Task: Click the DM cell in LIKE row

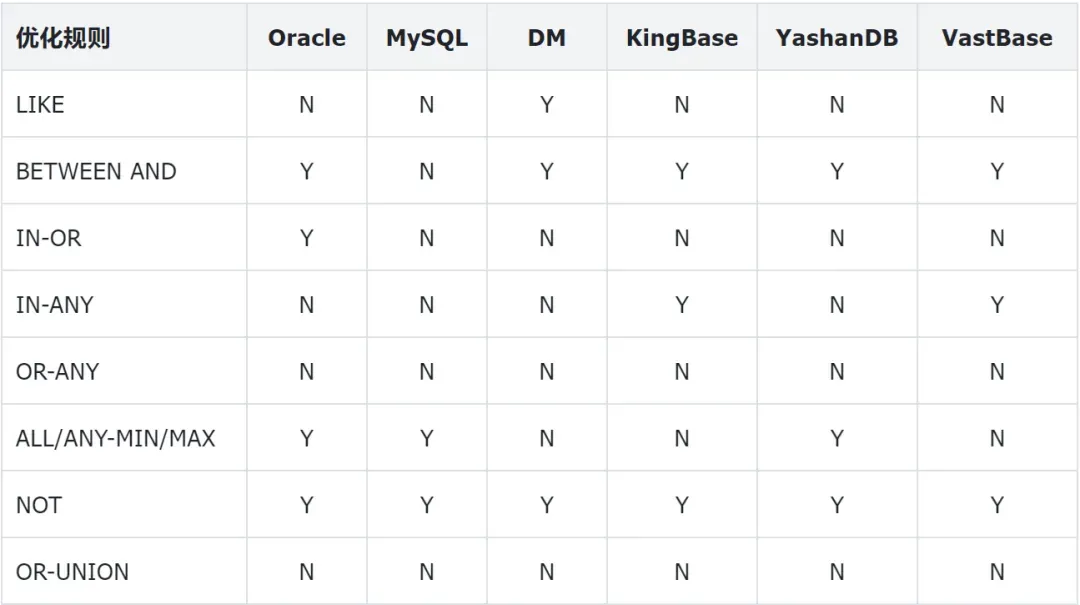Action: (546, 104)
